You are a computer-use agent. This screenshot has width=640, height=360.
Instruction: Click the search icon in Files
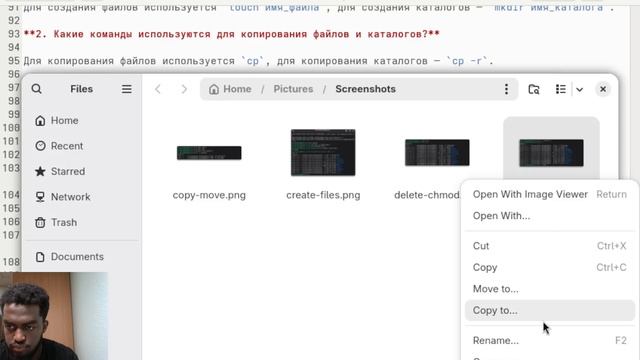36,89
